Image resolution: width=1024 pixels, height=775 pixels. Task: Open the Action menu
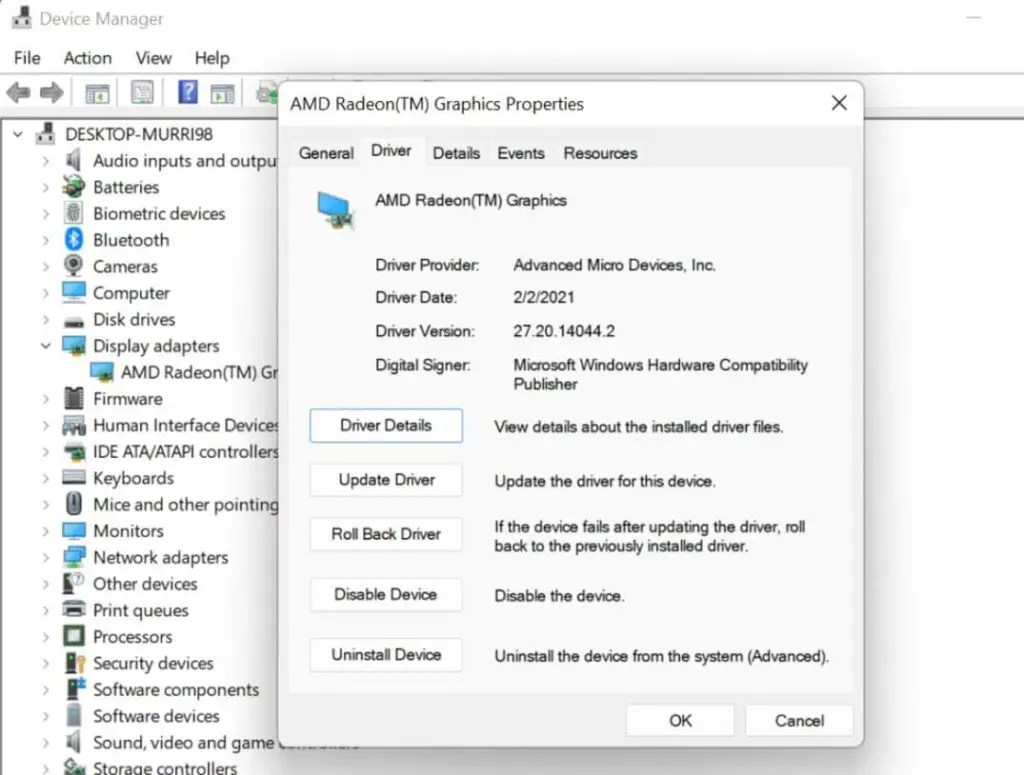pos(87,58)
